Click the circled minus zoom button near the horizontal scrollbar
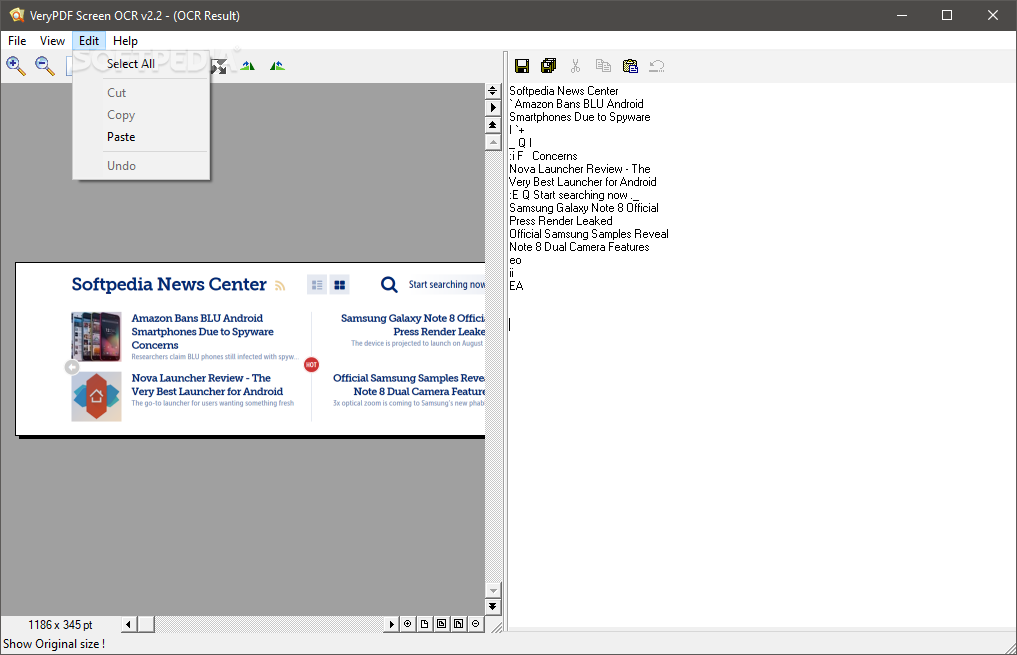Screen dimensions: 1017x655 tap(475, 624)
